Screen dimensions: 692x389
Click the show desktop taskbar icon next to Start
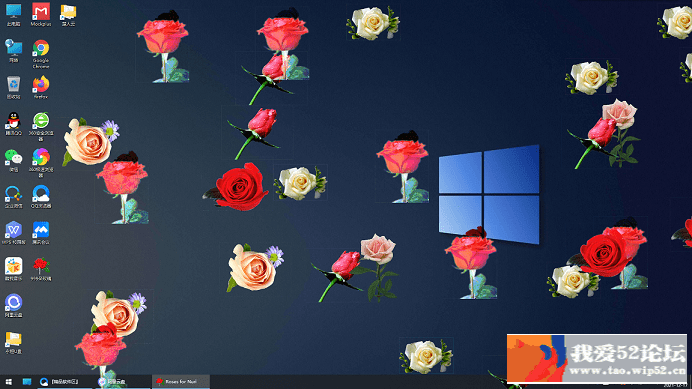pyautogui.click(x=27, y=381)
